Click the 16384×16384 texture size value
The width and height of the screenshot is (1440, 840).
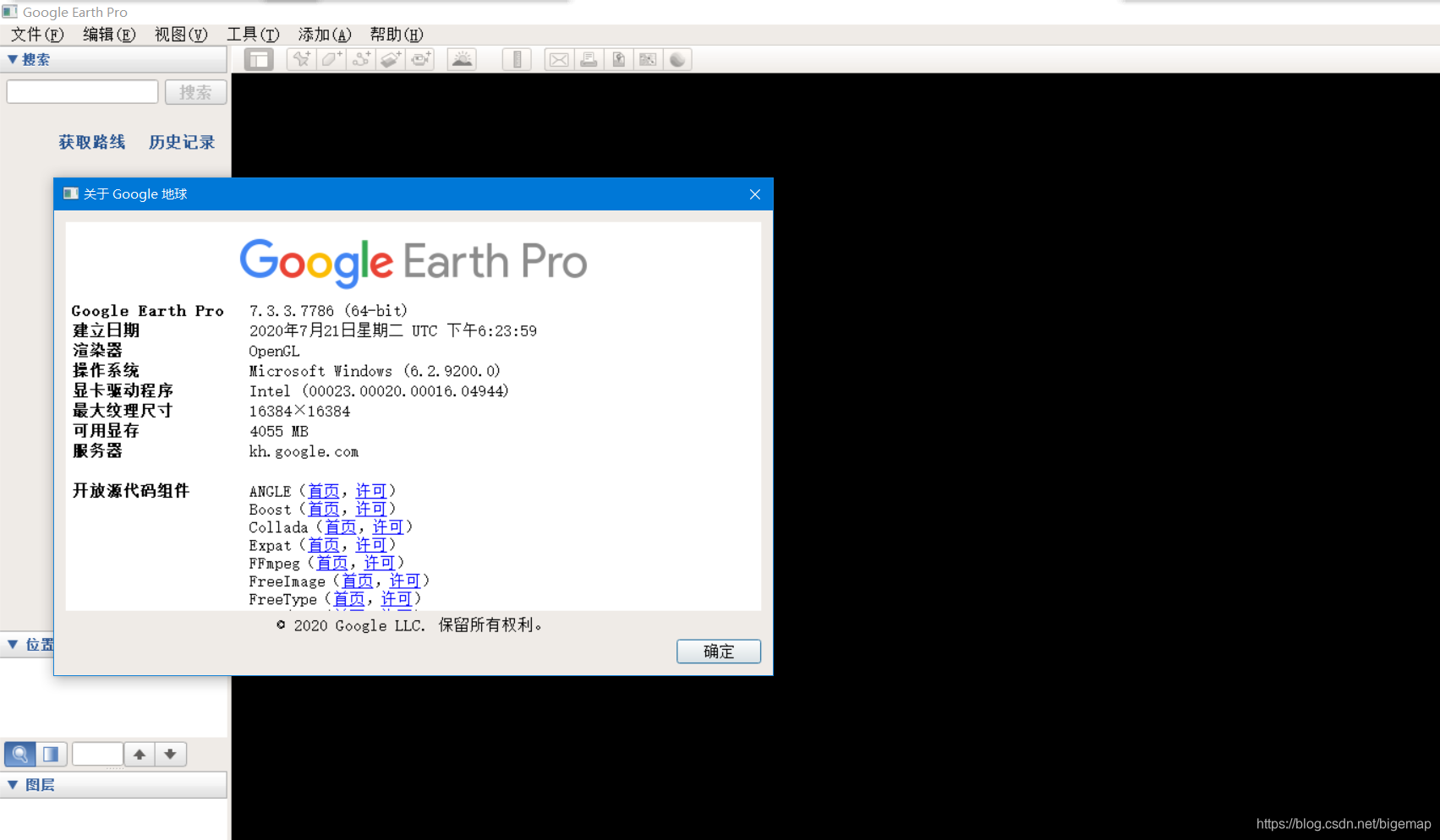[x=299, y=412]
